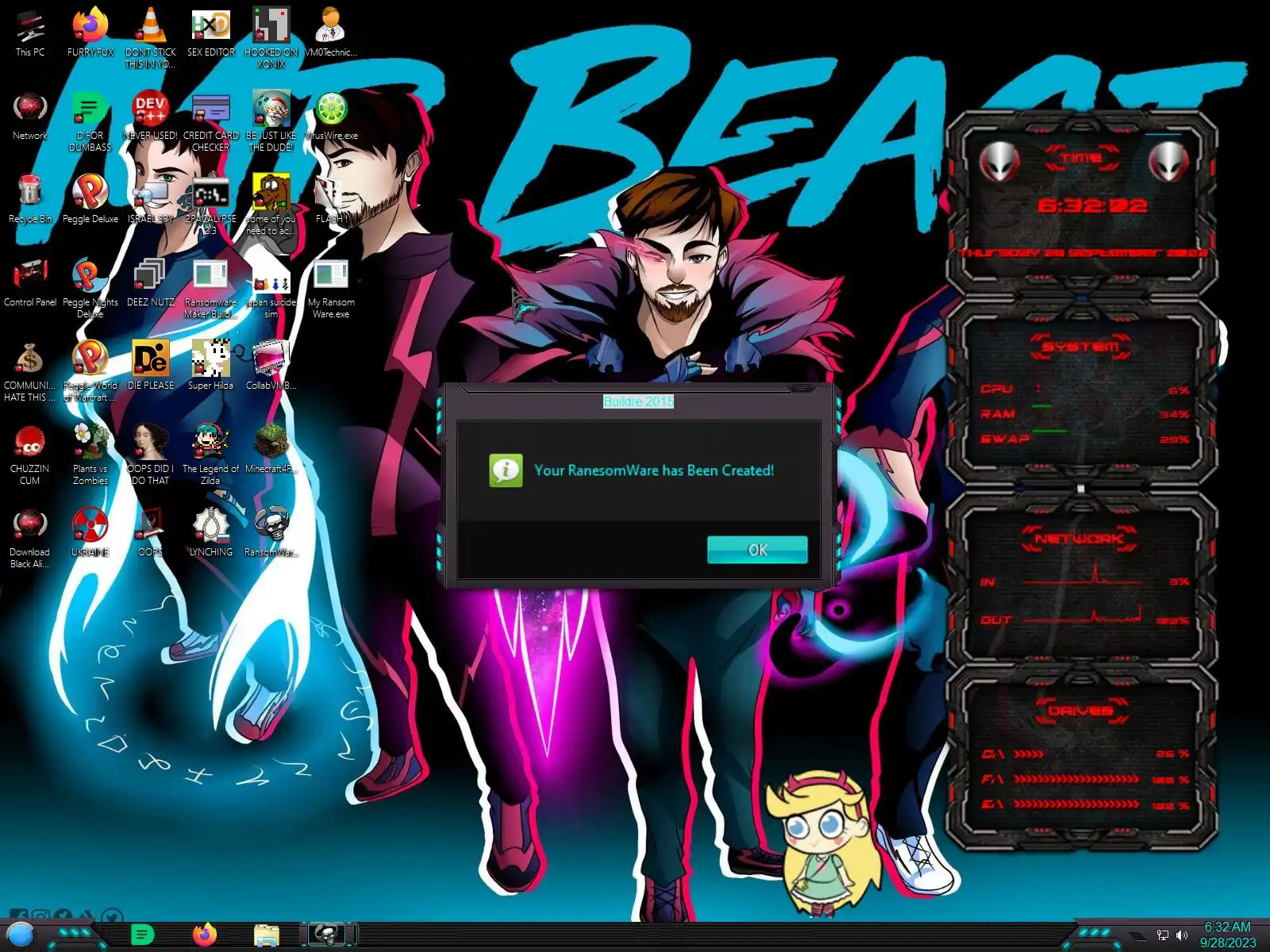Select the Ransomware Maker Builder icon

[x=211, y=288]
